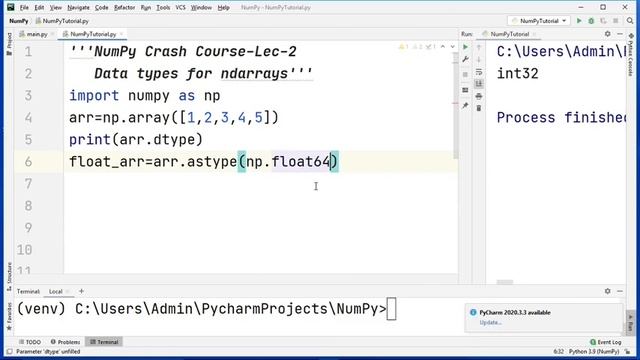Toggle scroll to end in Run output
Image resolution: width=640 pixels, height=360 pixels.
click(x=479, y=84)
